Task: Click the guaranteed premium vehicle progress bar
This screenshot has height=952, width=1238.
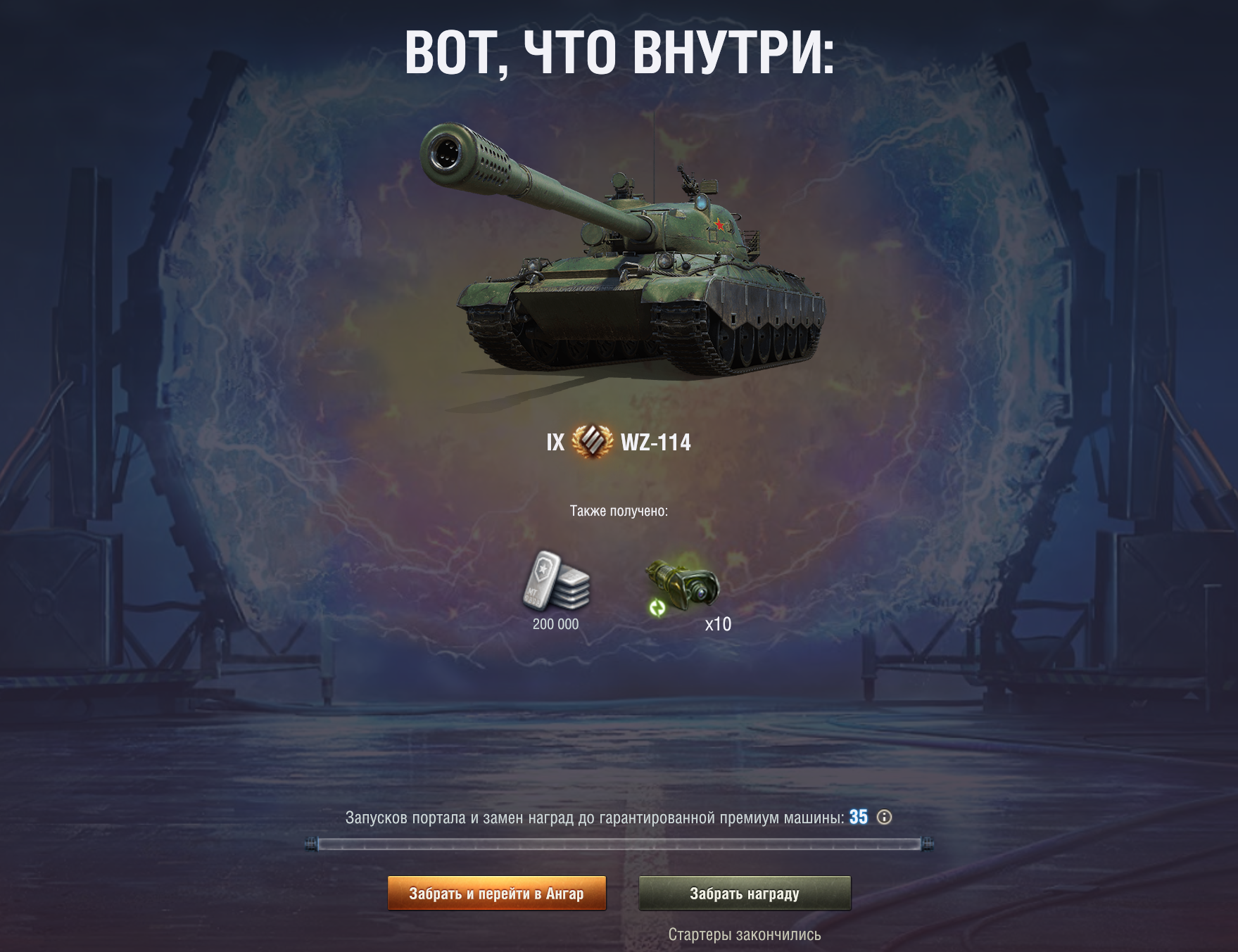Action: [x=619, y=844]
